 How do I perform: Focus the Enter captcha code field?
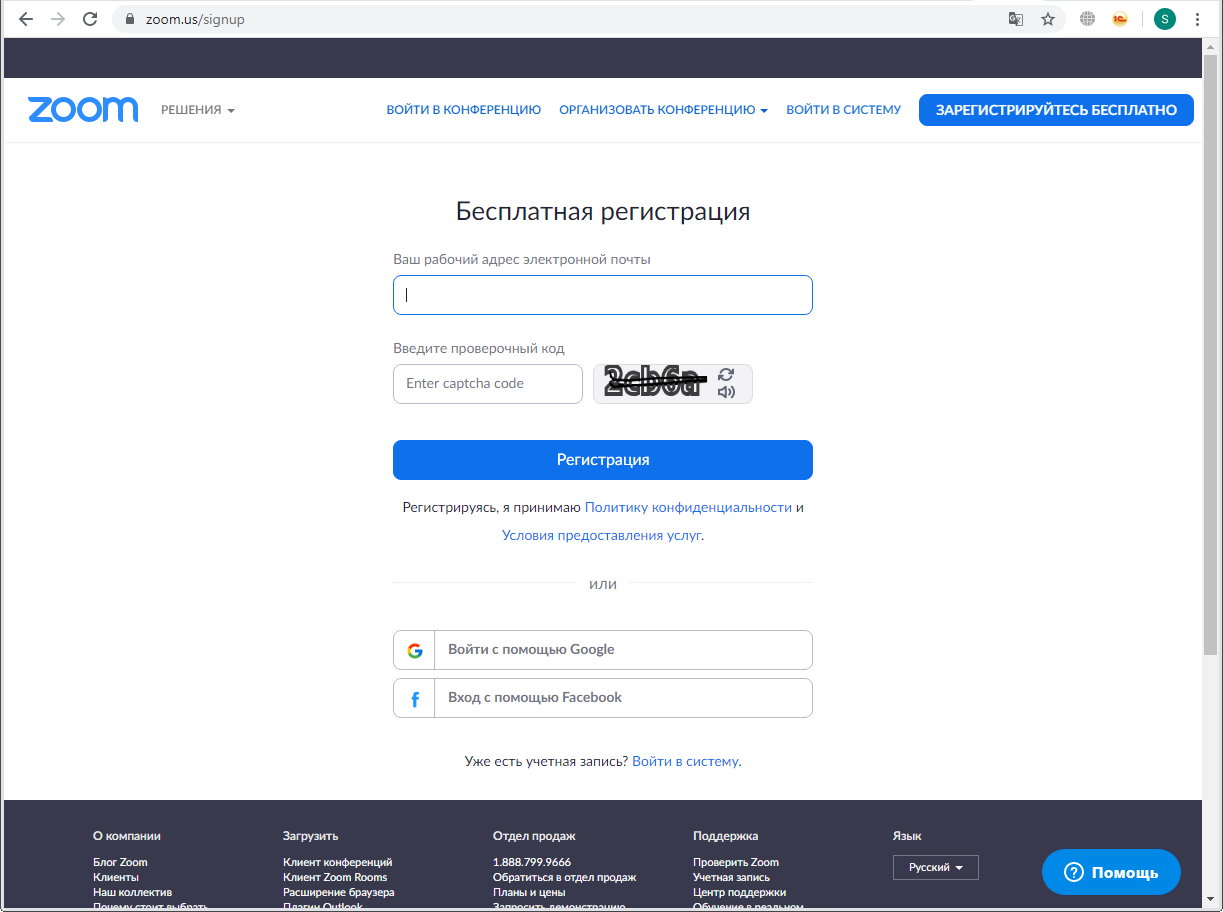[488, 384]
